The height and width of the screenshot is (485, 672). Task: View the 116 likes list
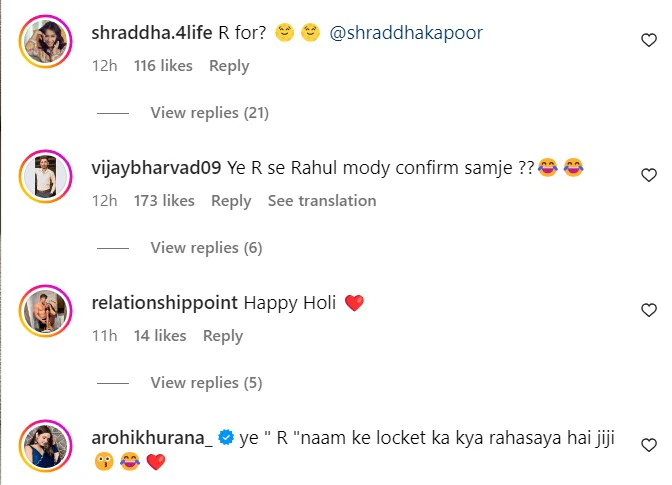(x=162, y=66)
